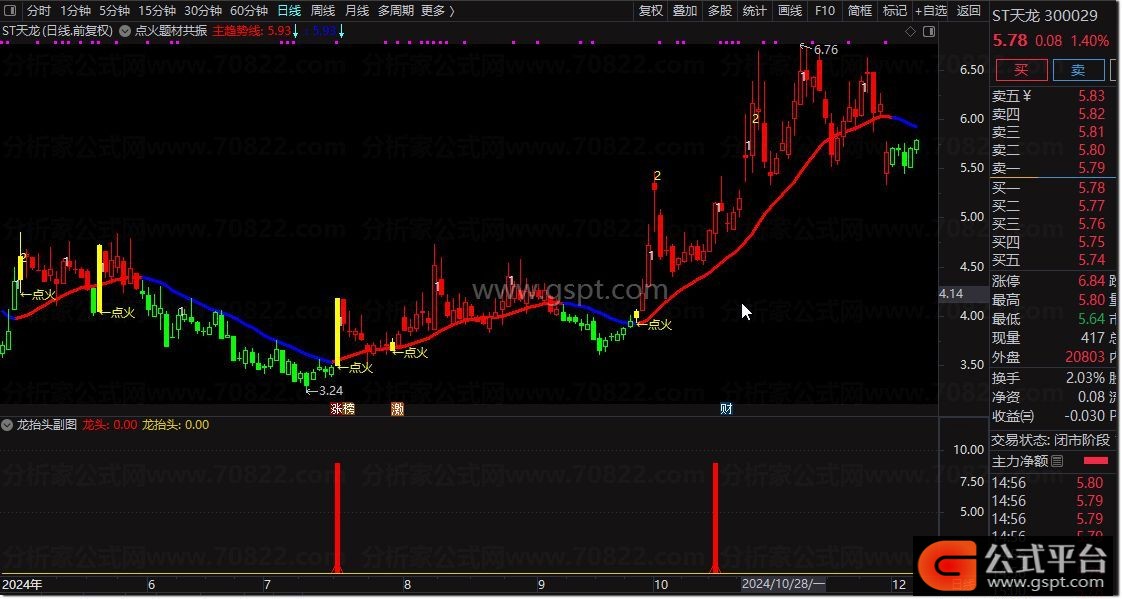Click the 3.24 low price label
1123x599 pixels.
[x=330, y=390]
